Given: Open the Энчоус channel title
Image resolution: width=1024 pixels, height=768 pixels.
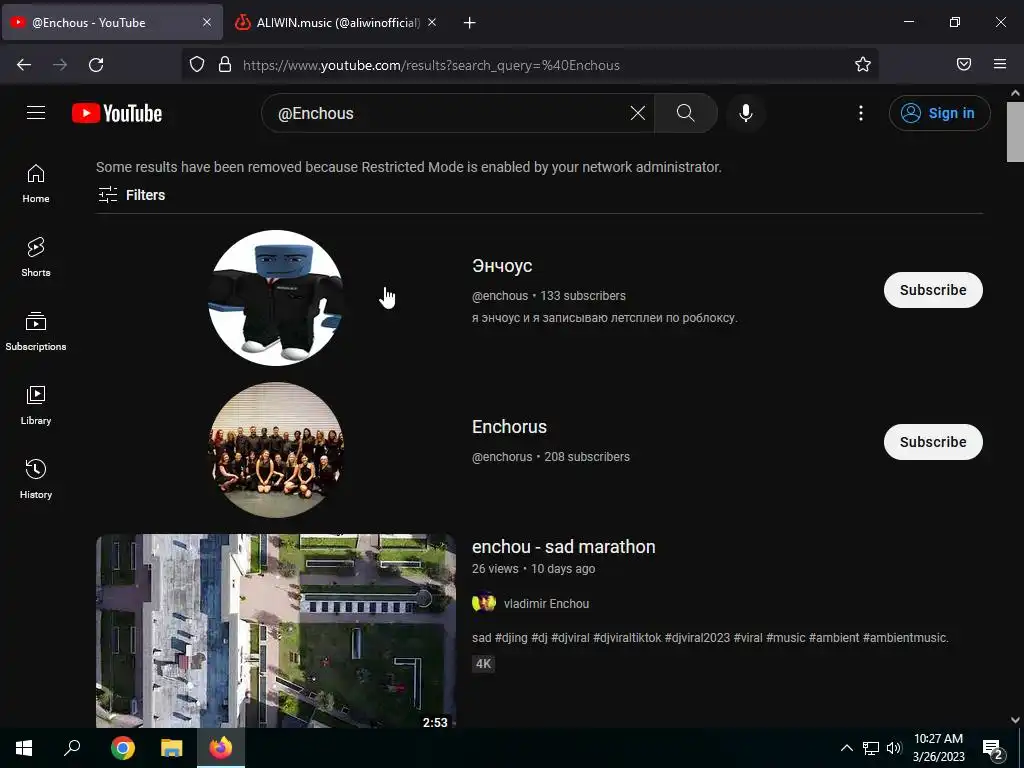Looking at the screenshot, I should point(502,266).
